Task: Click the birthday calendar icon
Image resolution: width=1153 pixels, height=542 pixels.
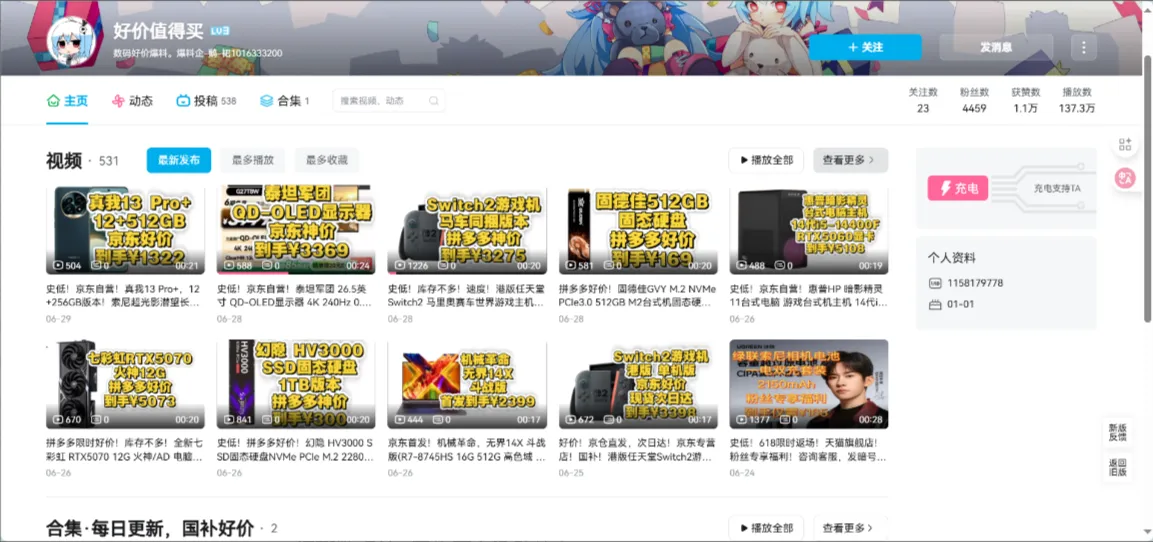Action: [935, 304]
